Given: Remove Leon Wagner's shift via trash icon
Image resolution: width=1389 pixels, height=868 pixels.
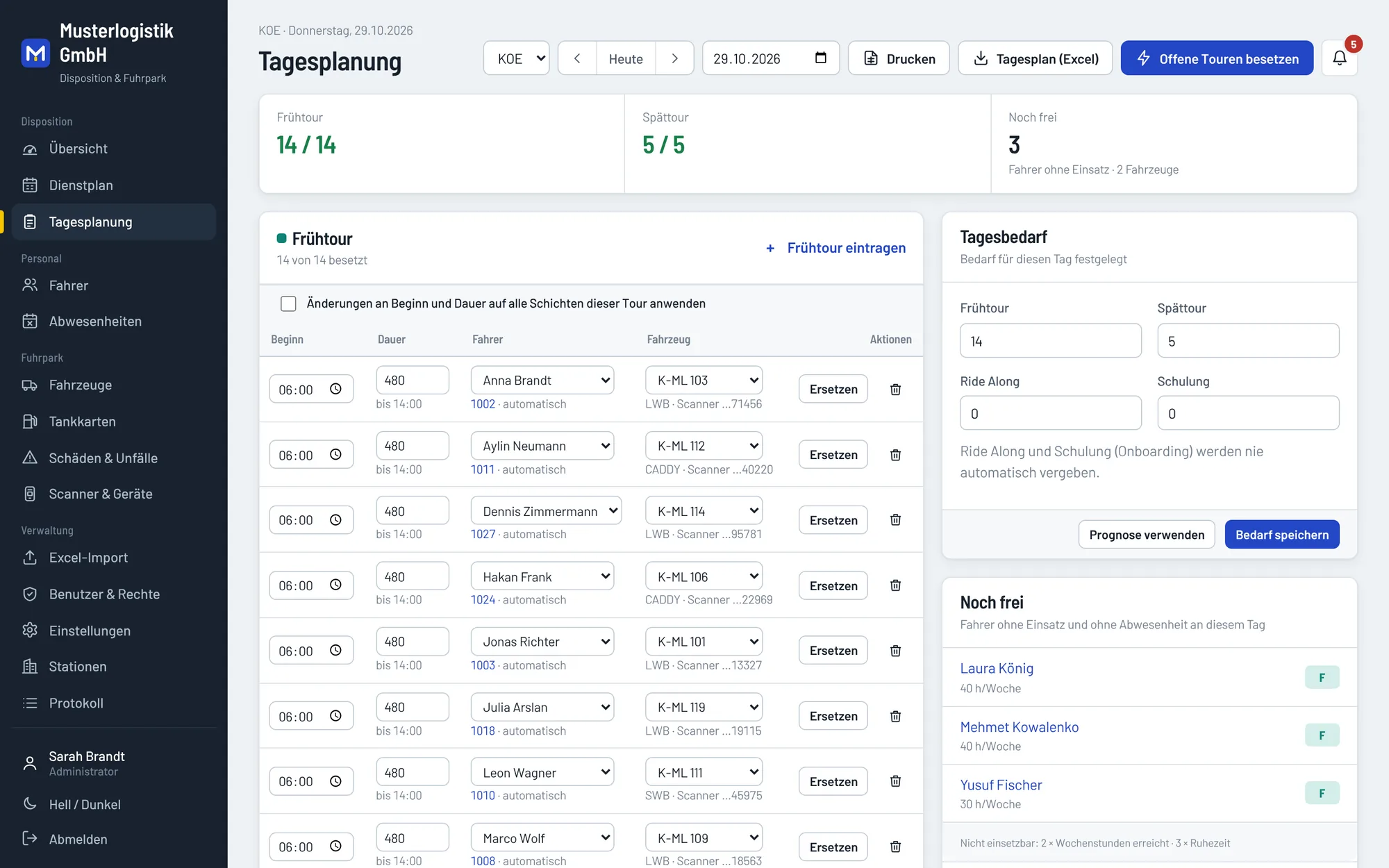Looking at the screenshot, I should 895,781.
